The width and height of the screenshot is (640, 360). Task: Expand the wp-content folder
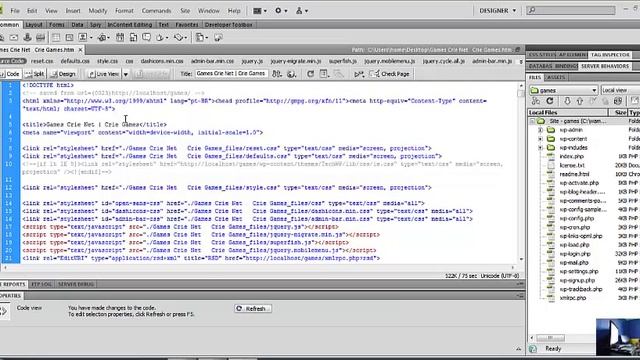[540, 139]
